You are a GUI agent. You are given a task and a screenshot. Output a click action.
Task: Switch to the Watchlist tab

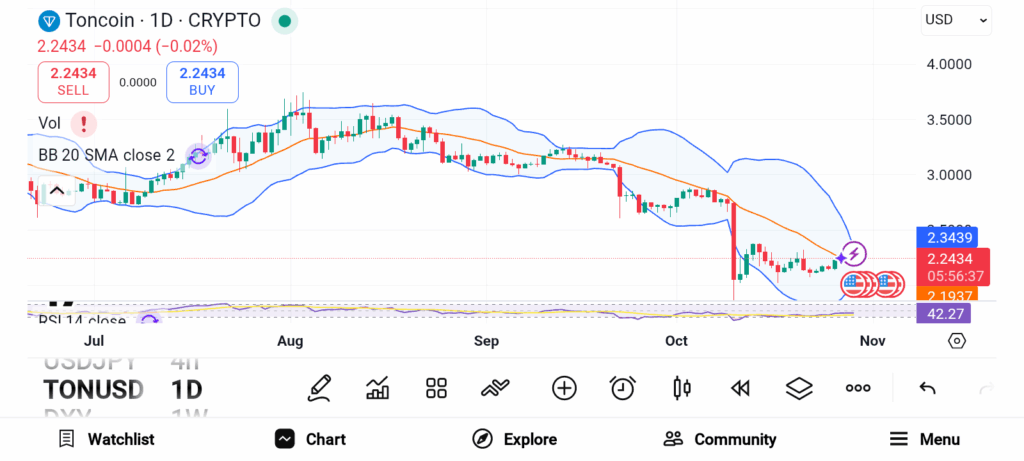coord(106,439)
